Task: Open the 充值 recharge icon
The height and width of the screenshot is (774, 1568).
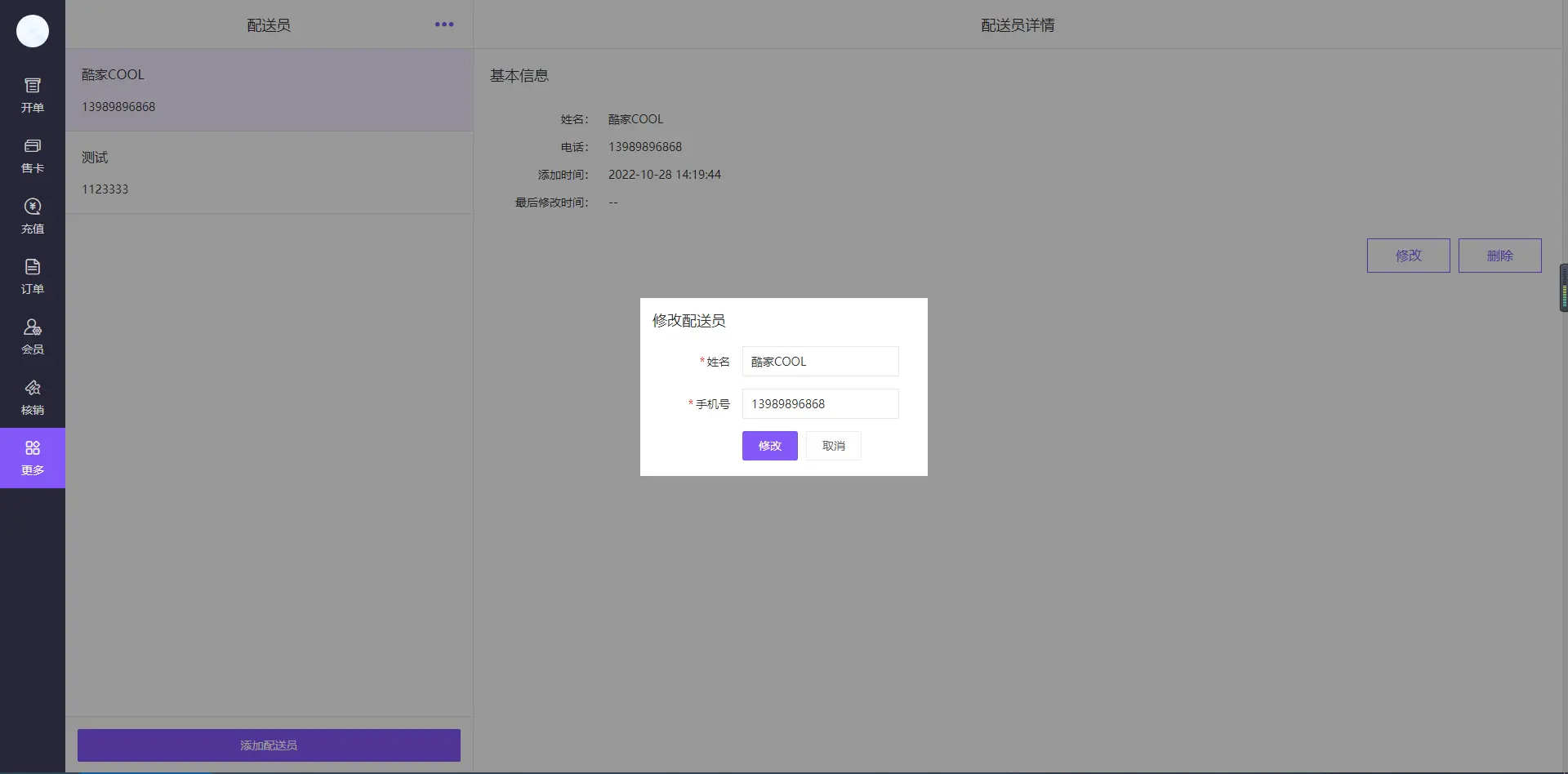Action: (33, 216)
